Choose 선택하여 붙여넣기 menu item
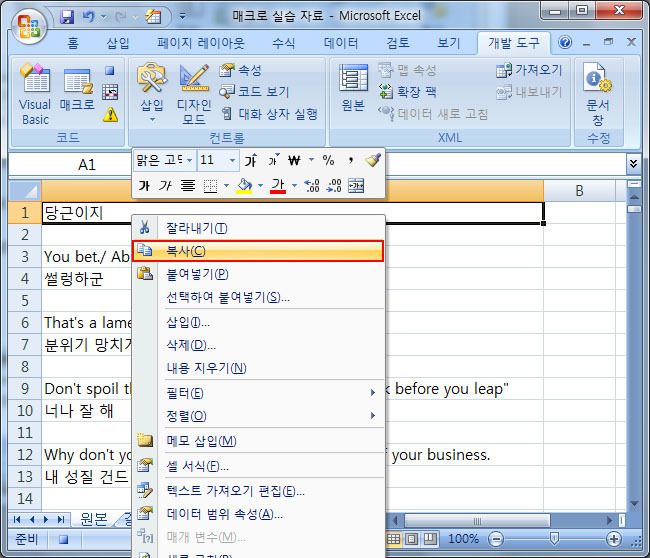 point(258,297)
